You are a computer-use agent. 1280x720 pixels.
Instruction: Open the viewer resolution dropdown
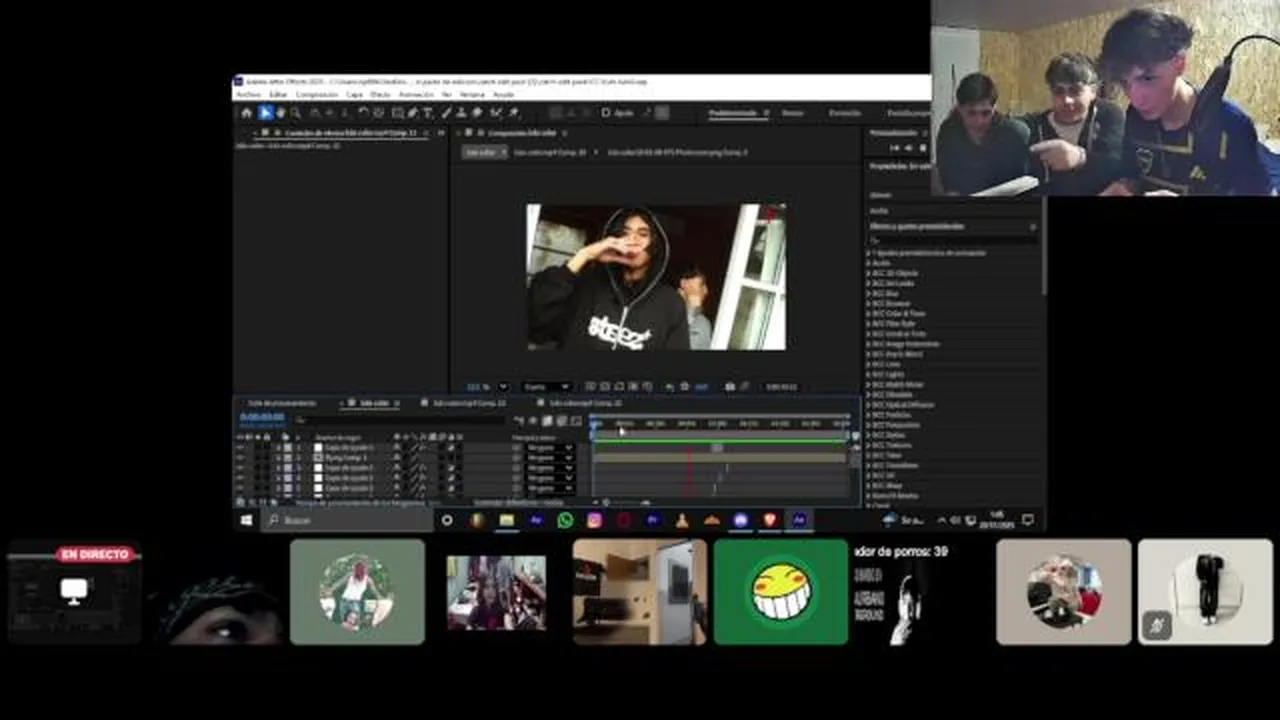(x=546, y=386)
